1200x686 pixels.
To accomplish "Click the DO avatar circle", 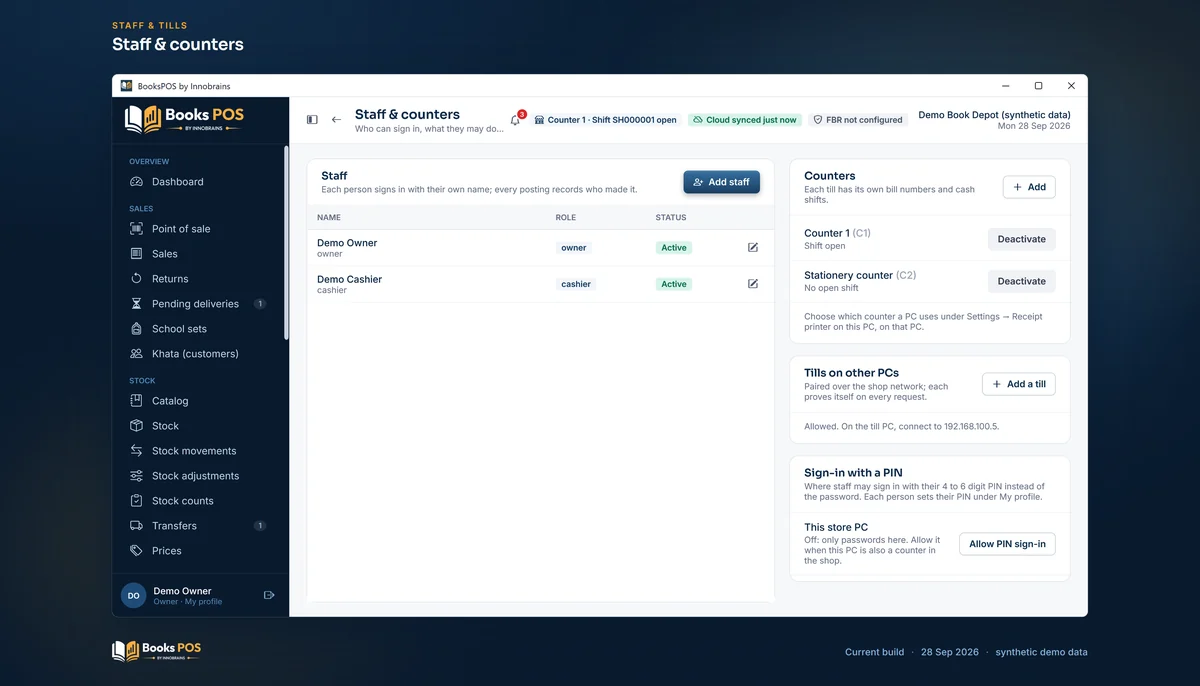I will tap(133, 595).
